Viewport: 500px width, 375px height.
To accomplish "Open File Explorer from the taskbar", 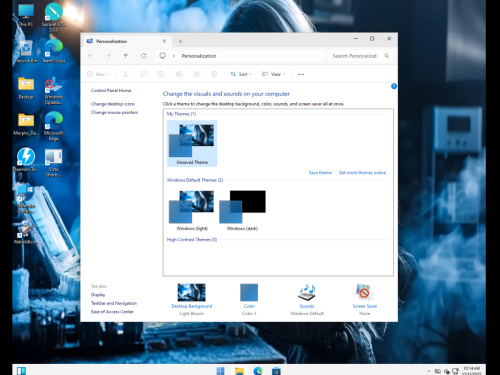I will [x=239, y=371].
